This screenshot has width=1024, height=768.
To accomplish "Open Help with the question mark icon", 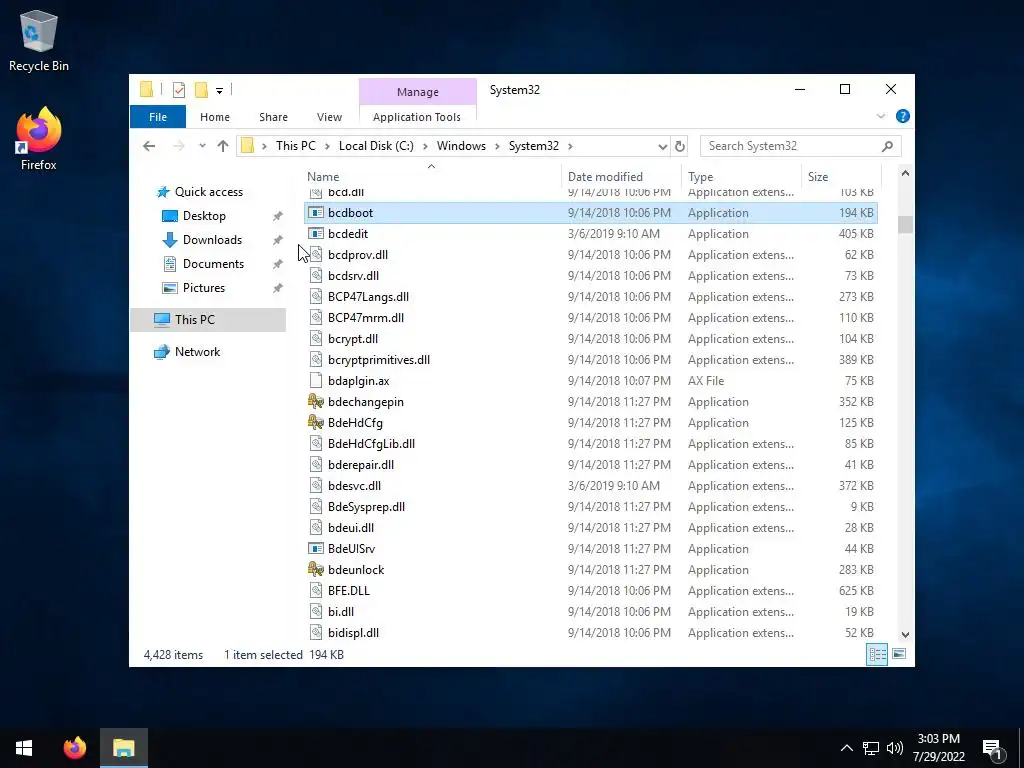I will point(903,116).
